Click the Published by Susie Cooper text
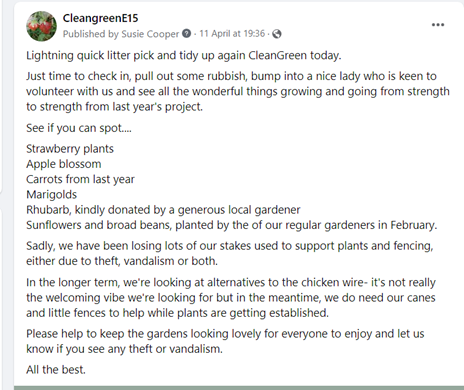Viewport: 464px width, 390px height. click(x=121, y=34)
